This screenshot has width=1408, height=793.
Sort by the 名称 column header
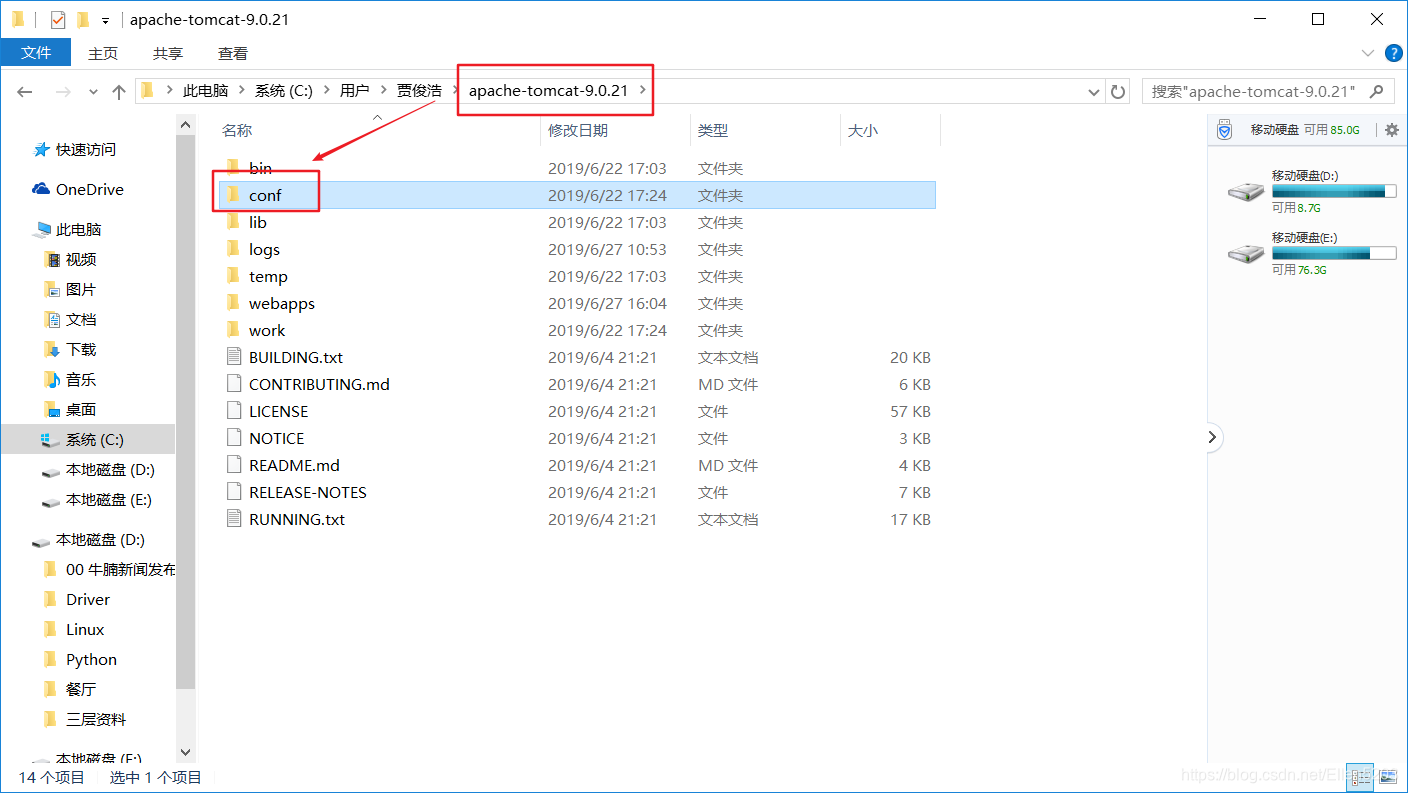click(237, 131)
